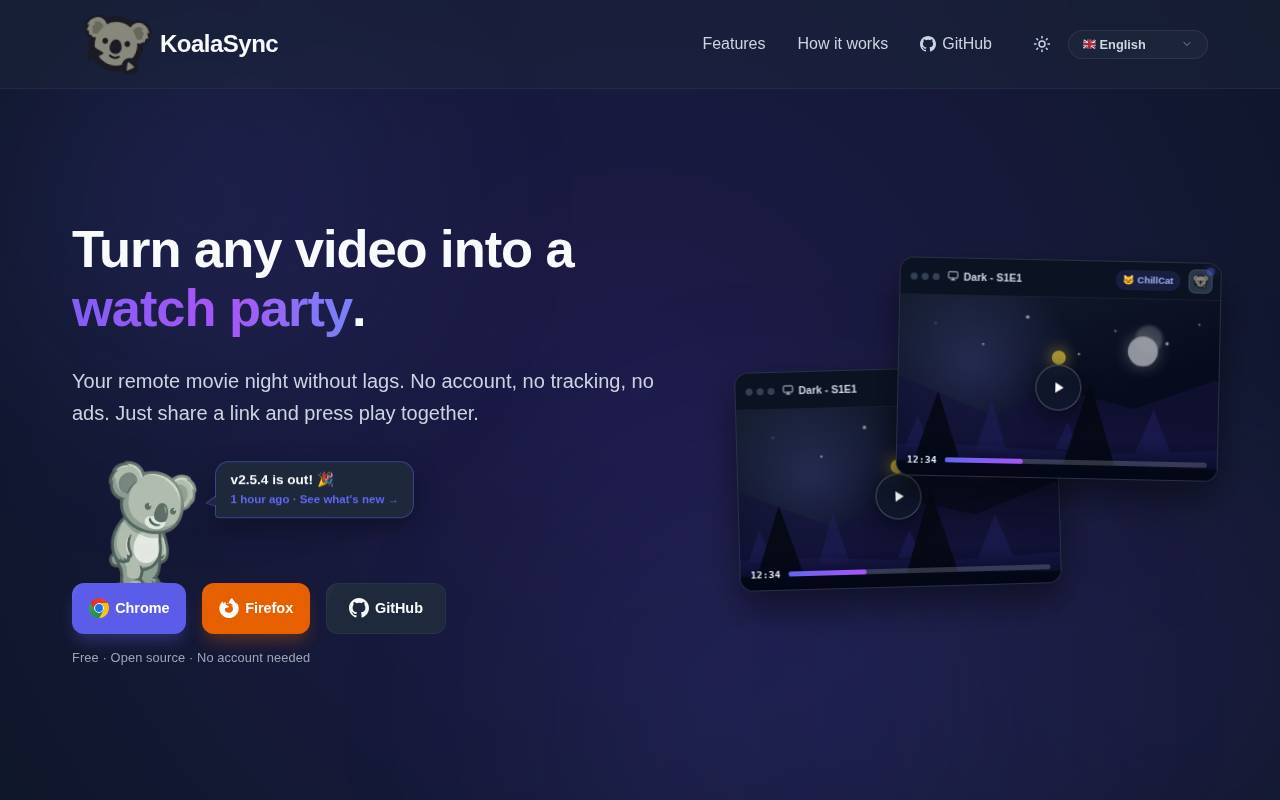Click the KoalaSync koala logo
Screen dimensions: 1280x800
click(x=118, y=44)
